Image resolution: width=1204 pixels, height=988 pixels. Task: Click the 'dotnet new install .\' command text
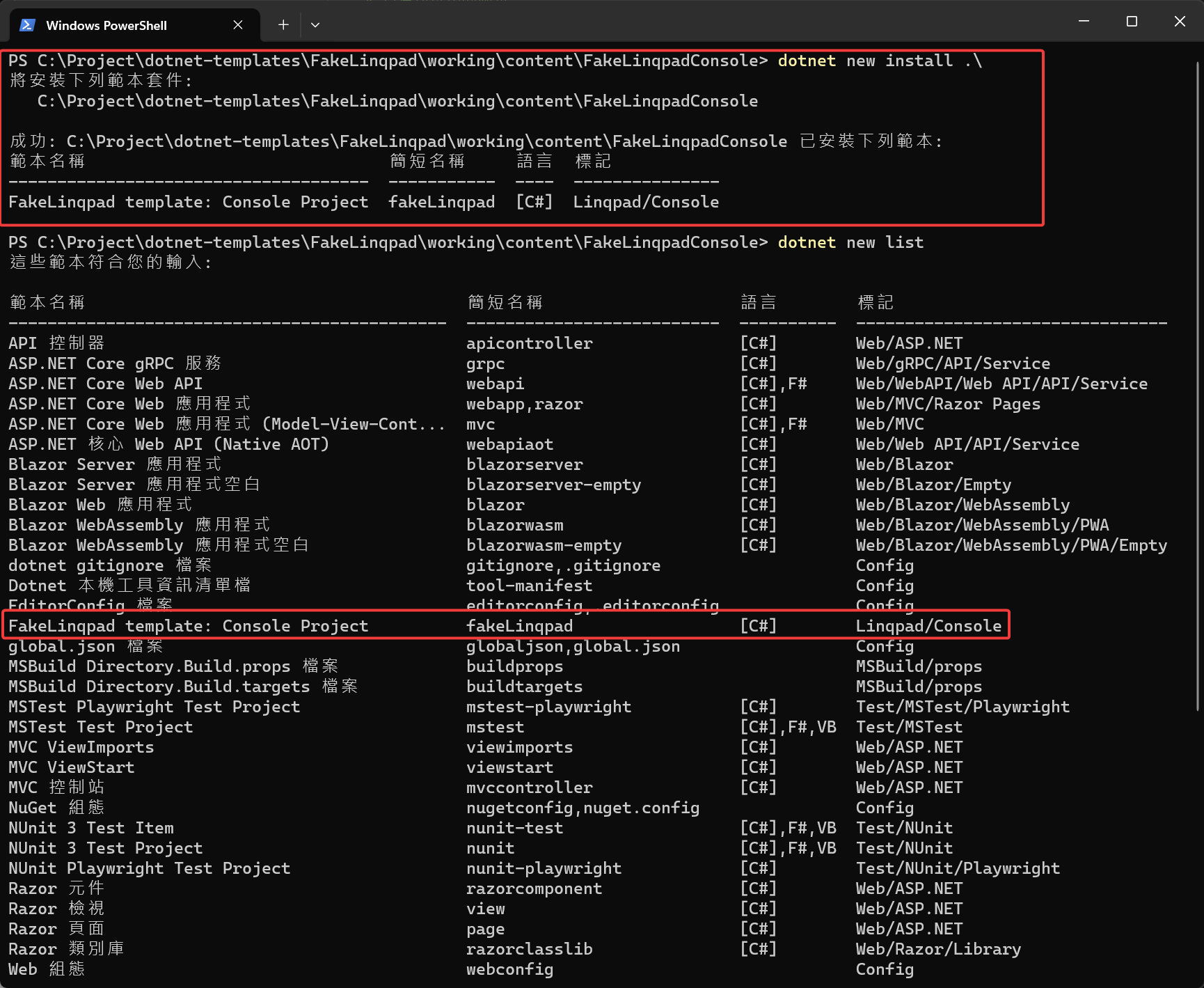(x=880, y=61)
